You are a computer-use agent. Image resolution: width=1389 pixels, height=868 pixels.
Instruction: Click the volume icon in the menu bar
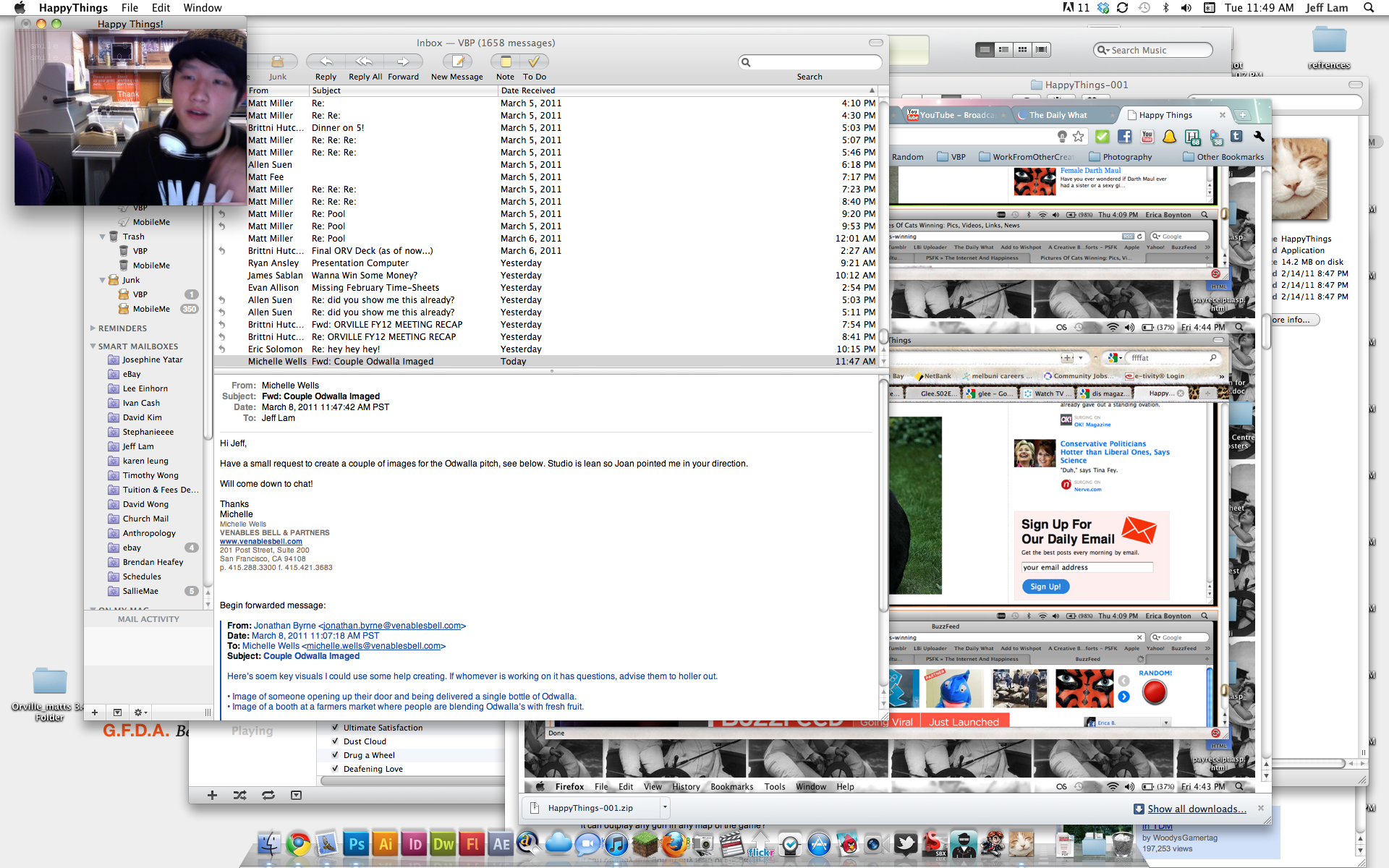[1186, 8]
